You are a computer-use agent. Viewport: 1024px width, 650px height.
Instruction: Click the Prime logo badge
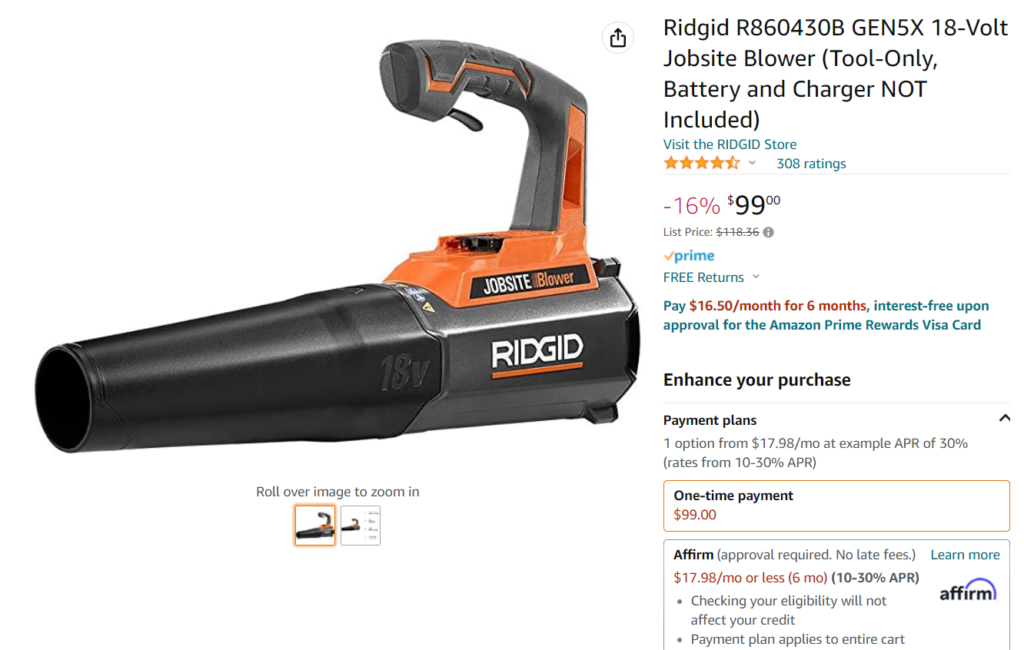(689, 255)
